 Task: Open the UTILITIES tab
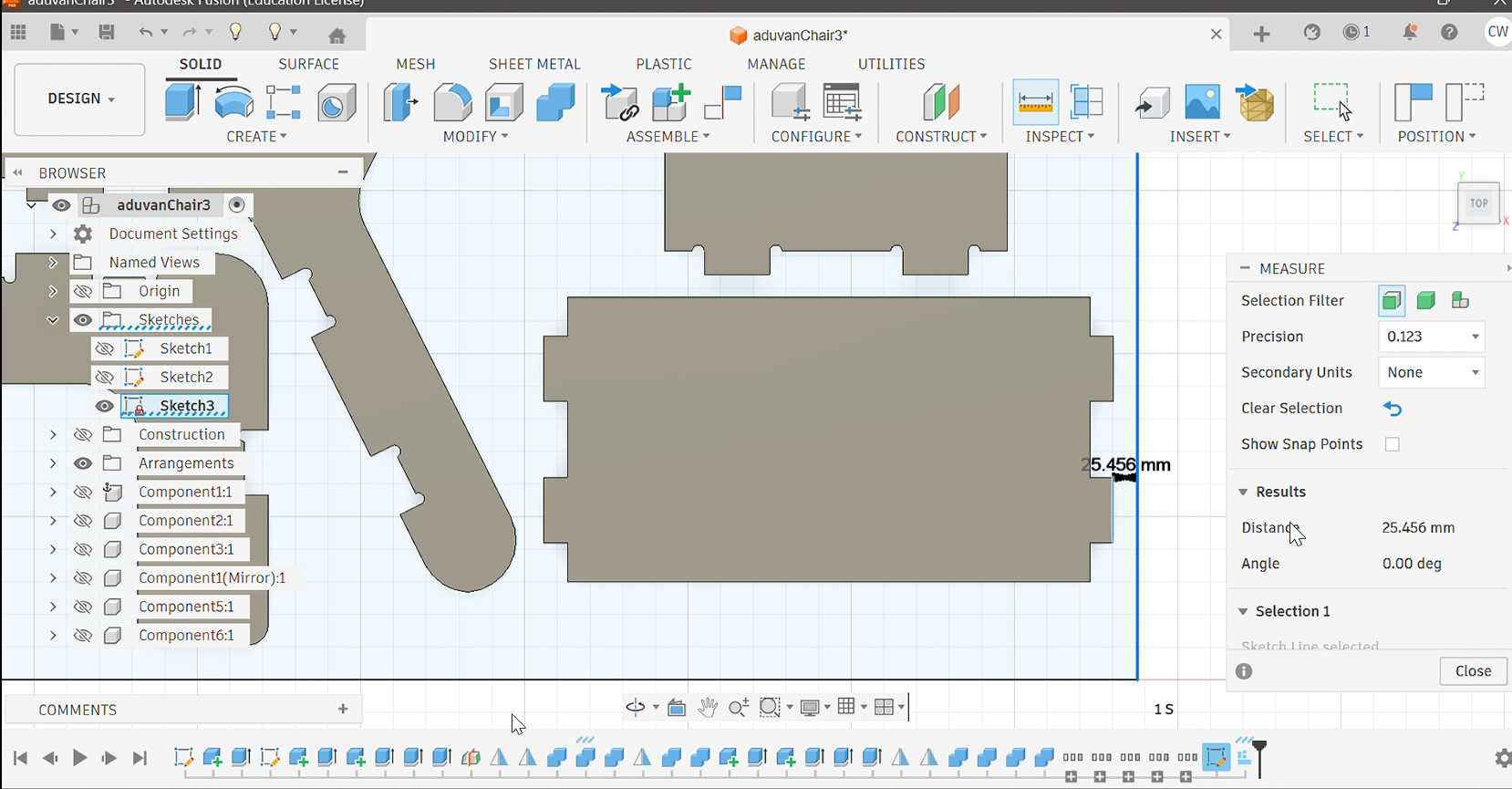(x=892, y=64)
